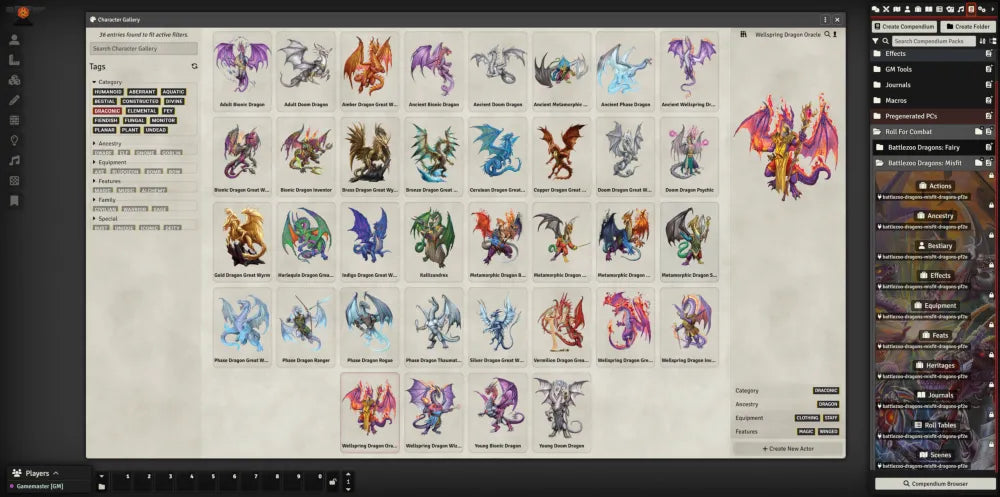
Task: Open the Token Controls tool in left sidebar
Action: pyautogui.click(x=14, y=40)
